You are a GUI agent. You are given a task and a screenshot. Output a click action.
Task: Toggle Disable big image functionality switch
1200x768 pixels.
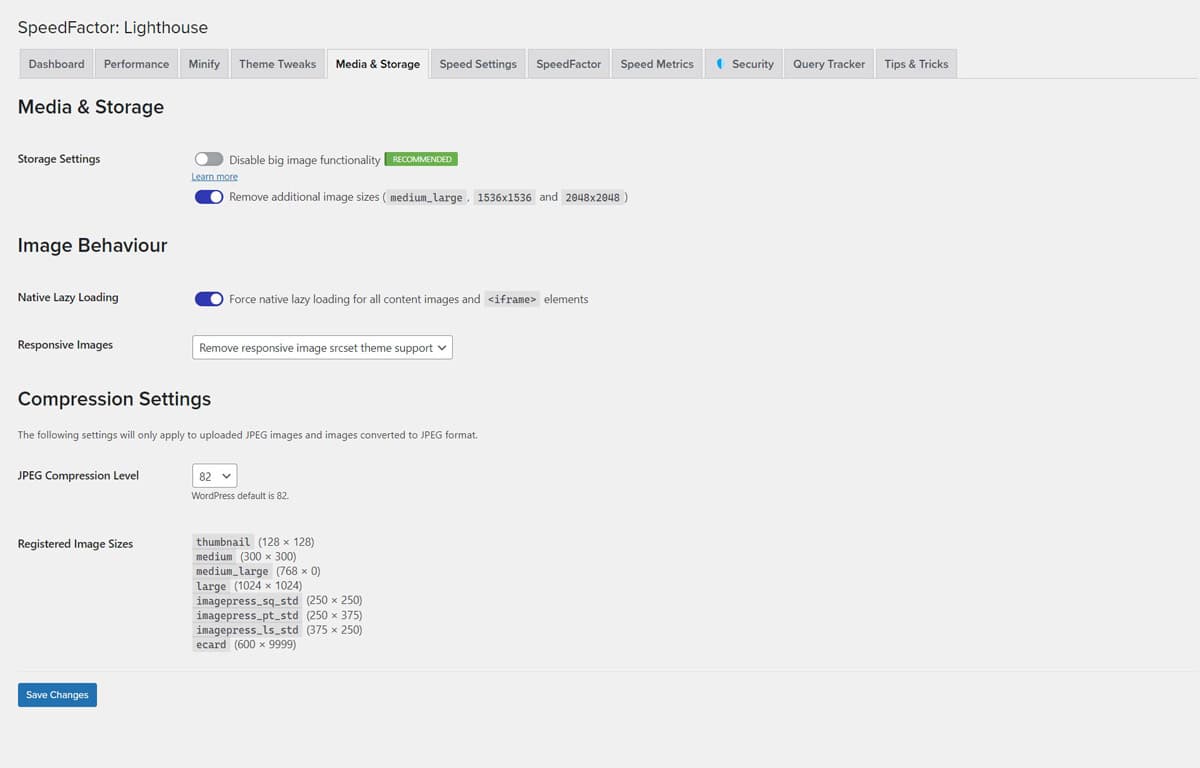pyautogui.click(x=209, y=160)
